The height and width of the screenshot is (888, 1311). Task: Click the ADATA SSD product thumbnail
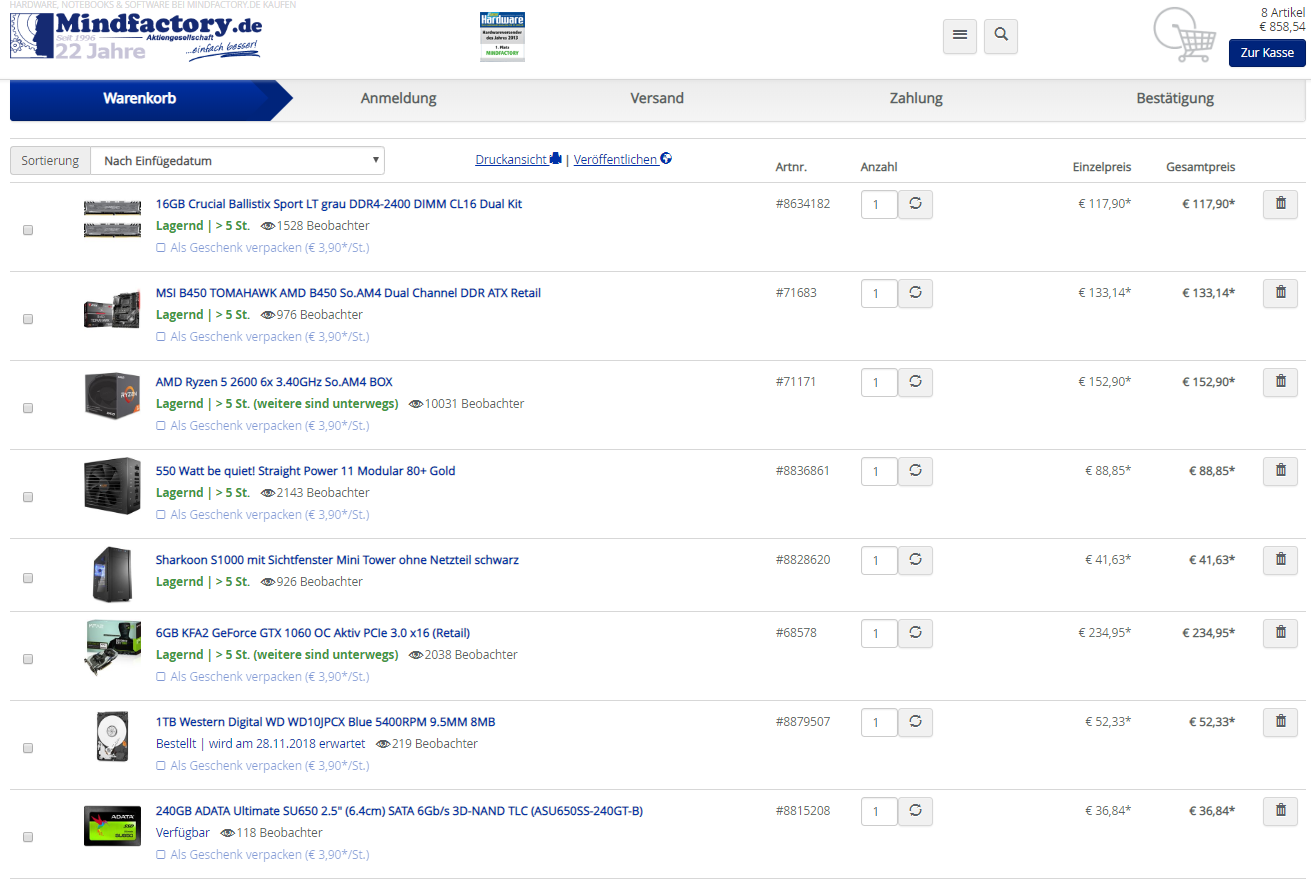click(x=112, y=827)
